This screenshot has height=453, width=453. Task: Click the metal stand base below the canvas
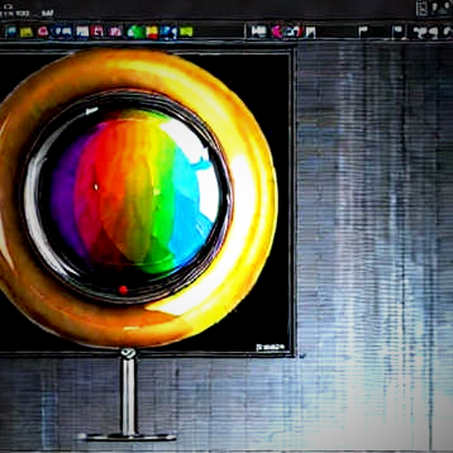pos(127,437)
